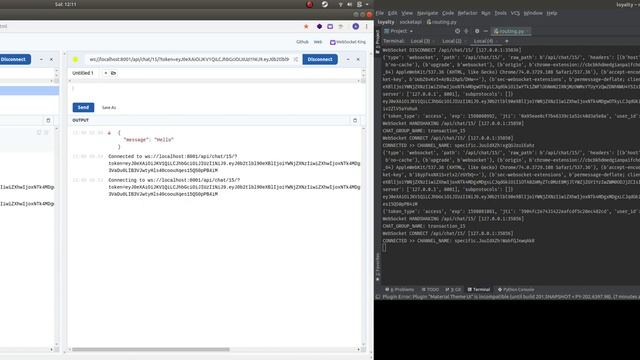Screen dimensions: 640x360
Task: Click the locate file target icon in Project toolbar
Action: [457, 31]
